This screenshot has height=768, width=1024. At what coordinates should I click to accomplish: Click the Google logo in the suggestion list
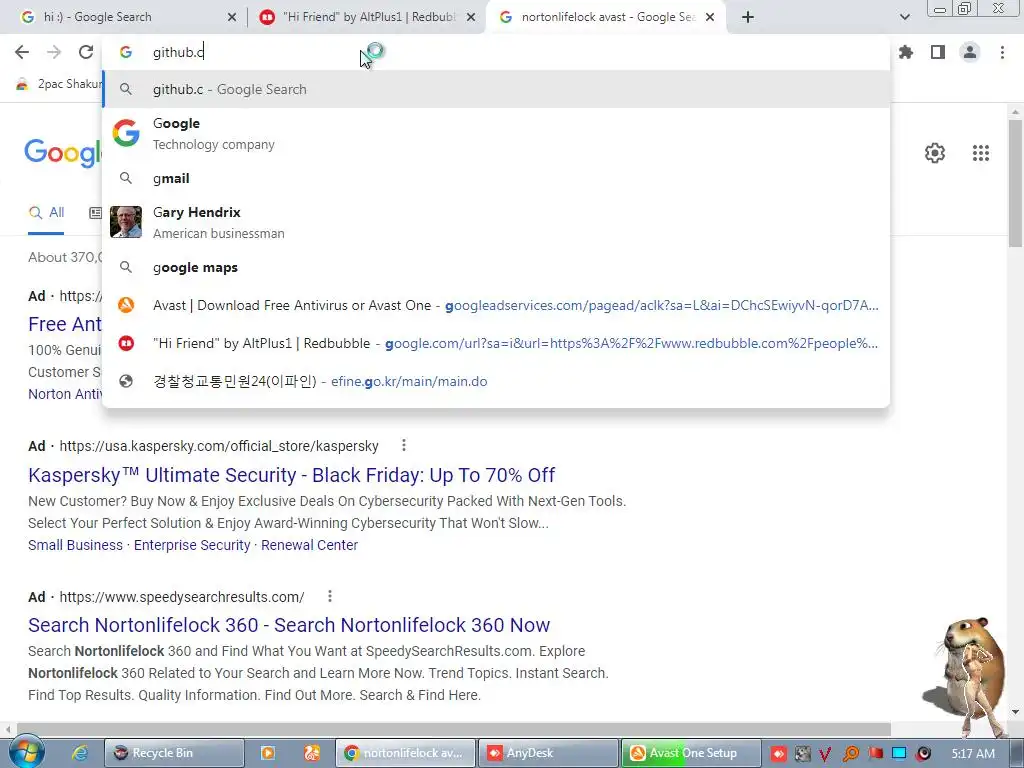pos(125,133)
